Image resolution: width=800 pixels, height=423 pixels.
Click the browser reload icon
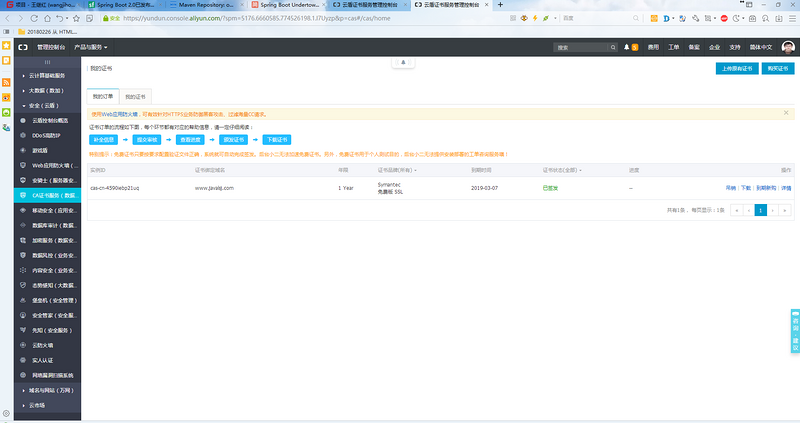click(x=34, y=18)
